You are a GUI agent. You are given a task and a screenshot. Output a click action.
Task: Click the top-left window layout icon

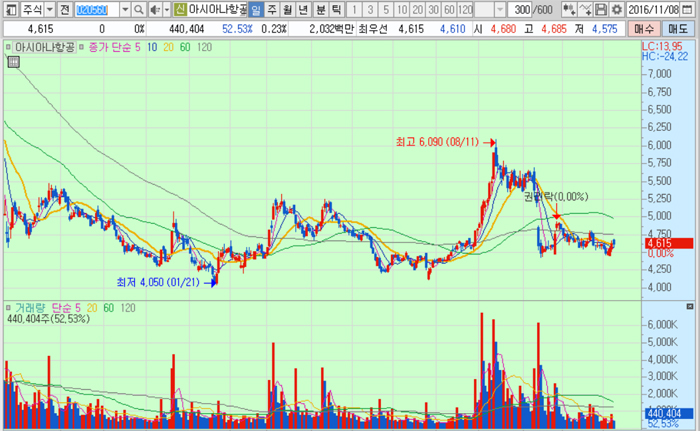[10, 9]
